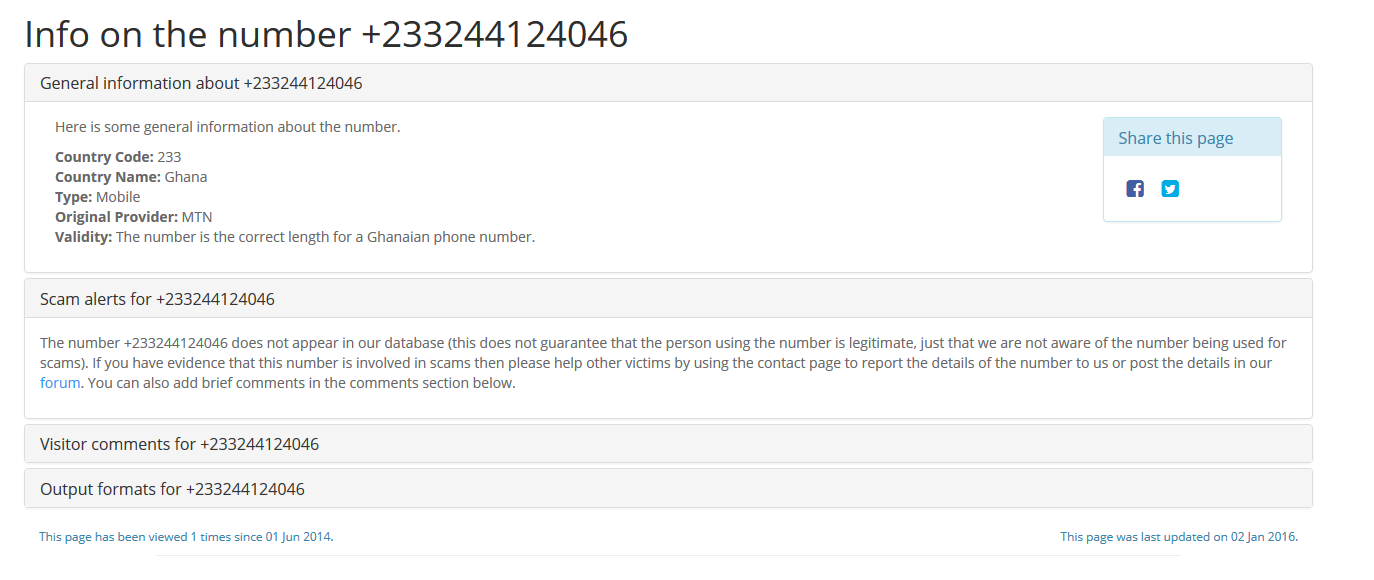The width and height of the screenshot is (1374, 580).
Task: Click the 02 Jan 2016 update date
Action: coord(1263,537)
